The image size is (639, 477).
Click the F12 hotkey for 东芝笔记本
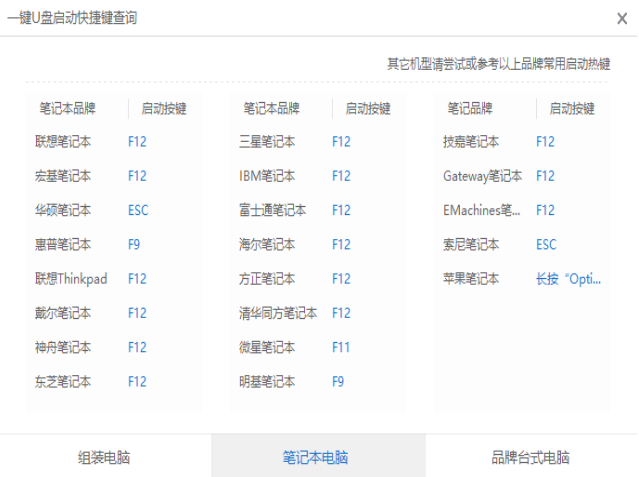click(x=137, y=381)
